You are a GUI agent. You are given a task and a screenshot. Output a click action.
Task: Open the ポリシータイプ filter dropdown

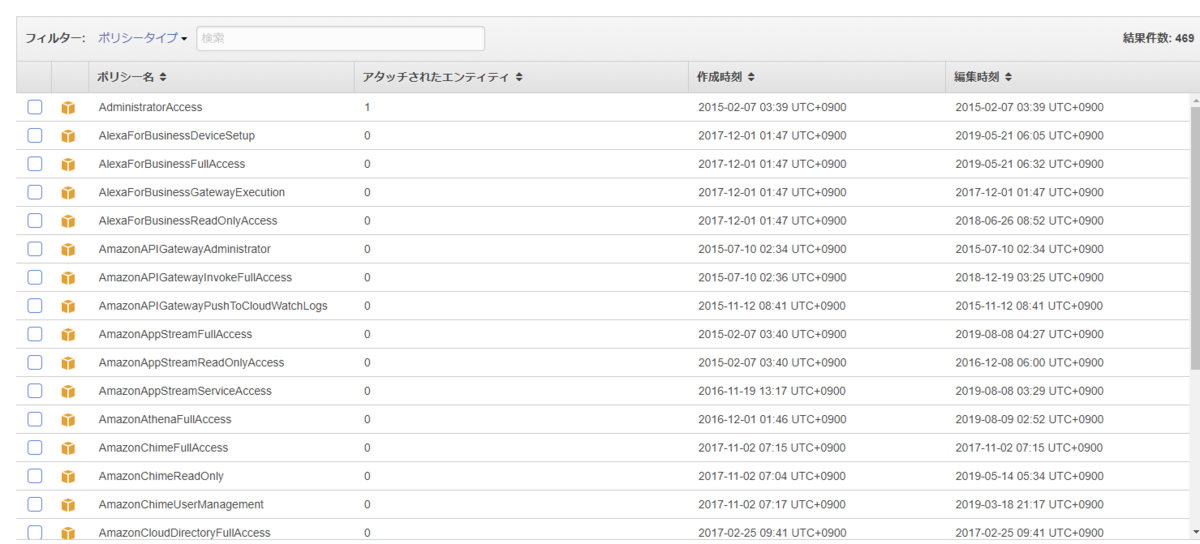[x=143, y=38]
